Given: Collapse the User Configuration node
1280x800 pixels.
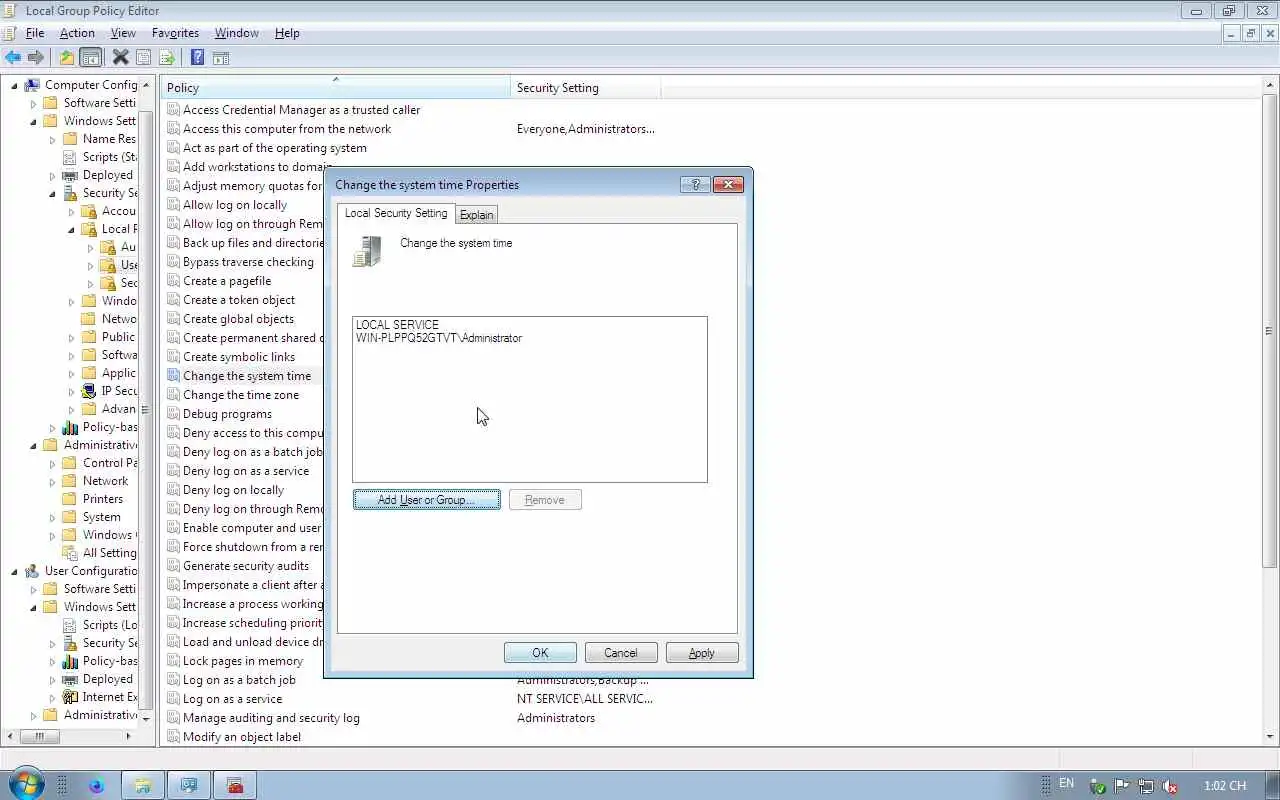Looking at the screenshot, I should click(x=14, y=571).
